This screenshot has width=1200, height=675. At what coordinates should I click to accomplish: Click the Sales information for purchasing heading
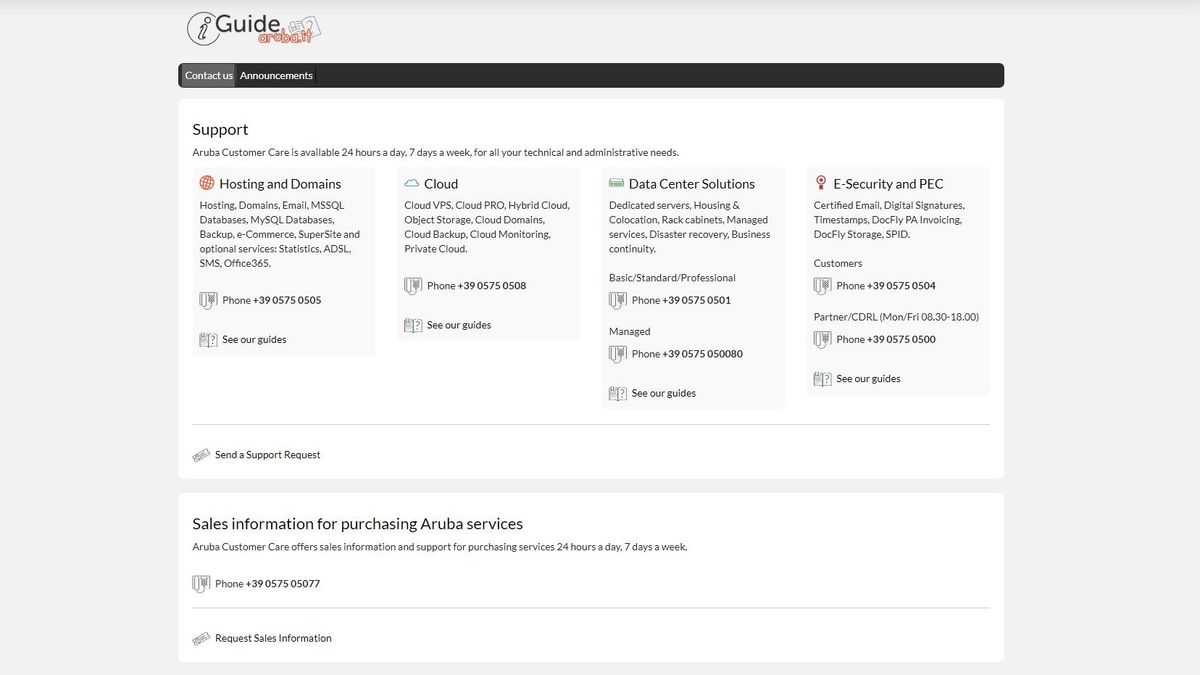(x=358, y=524)
